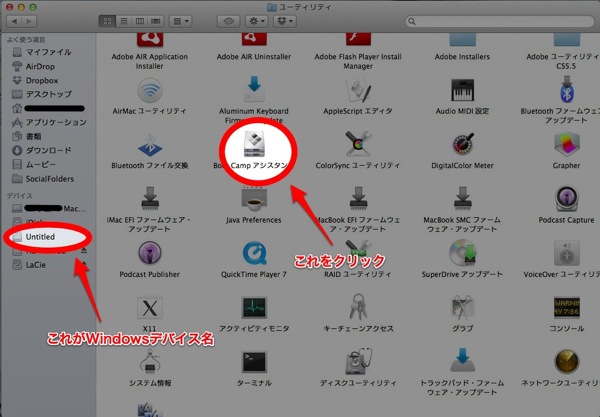Eject the LaCie drive
Viewport: 600px width, 417px height.
click(84, 265)
